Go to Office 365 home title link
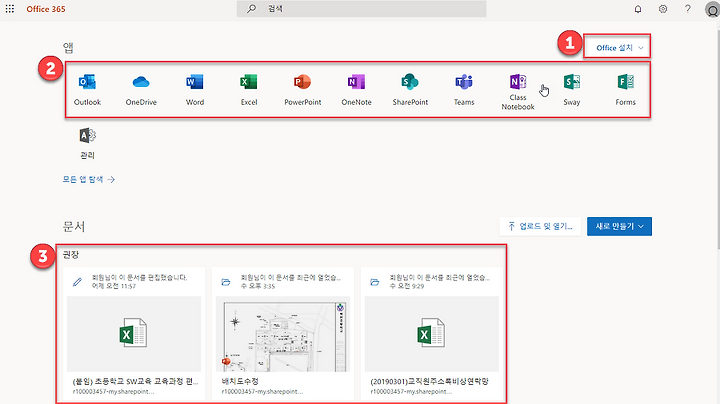720x404 pixels. [x=46, y=9]
